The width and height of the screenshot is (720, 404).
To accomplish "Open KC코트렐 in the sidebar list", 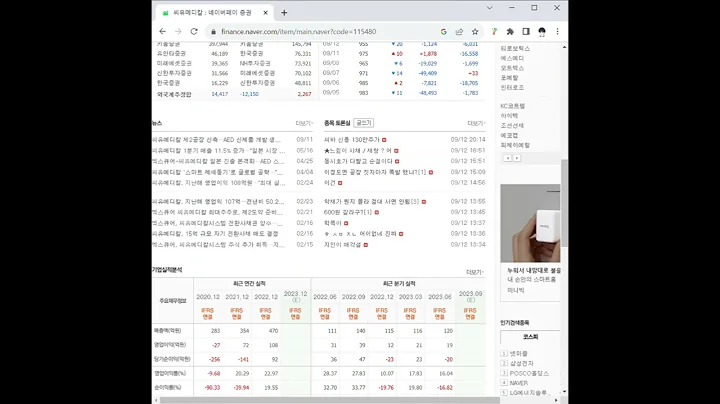I will pos(512,106).
